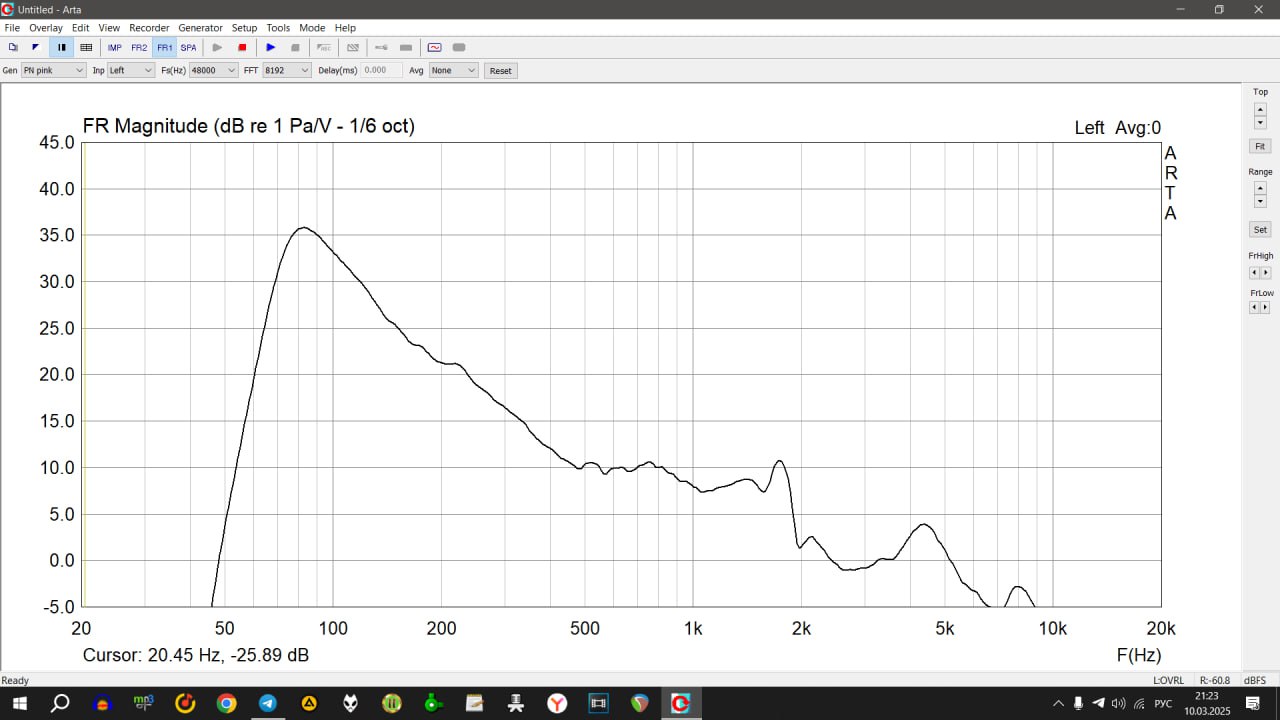Open the FFT size dropdown
The width and height of the screenshot is (1280, 720).
(x=287, y=71)
